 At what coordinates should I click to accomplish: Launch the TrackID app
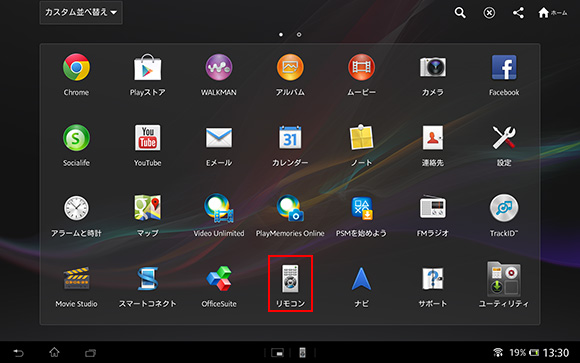pyautogui.click(x=504, y=216)
